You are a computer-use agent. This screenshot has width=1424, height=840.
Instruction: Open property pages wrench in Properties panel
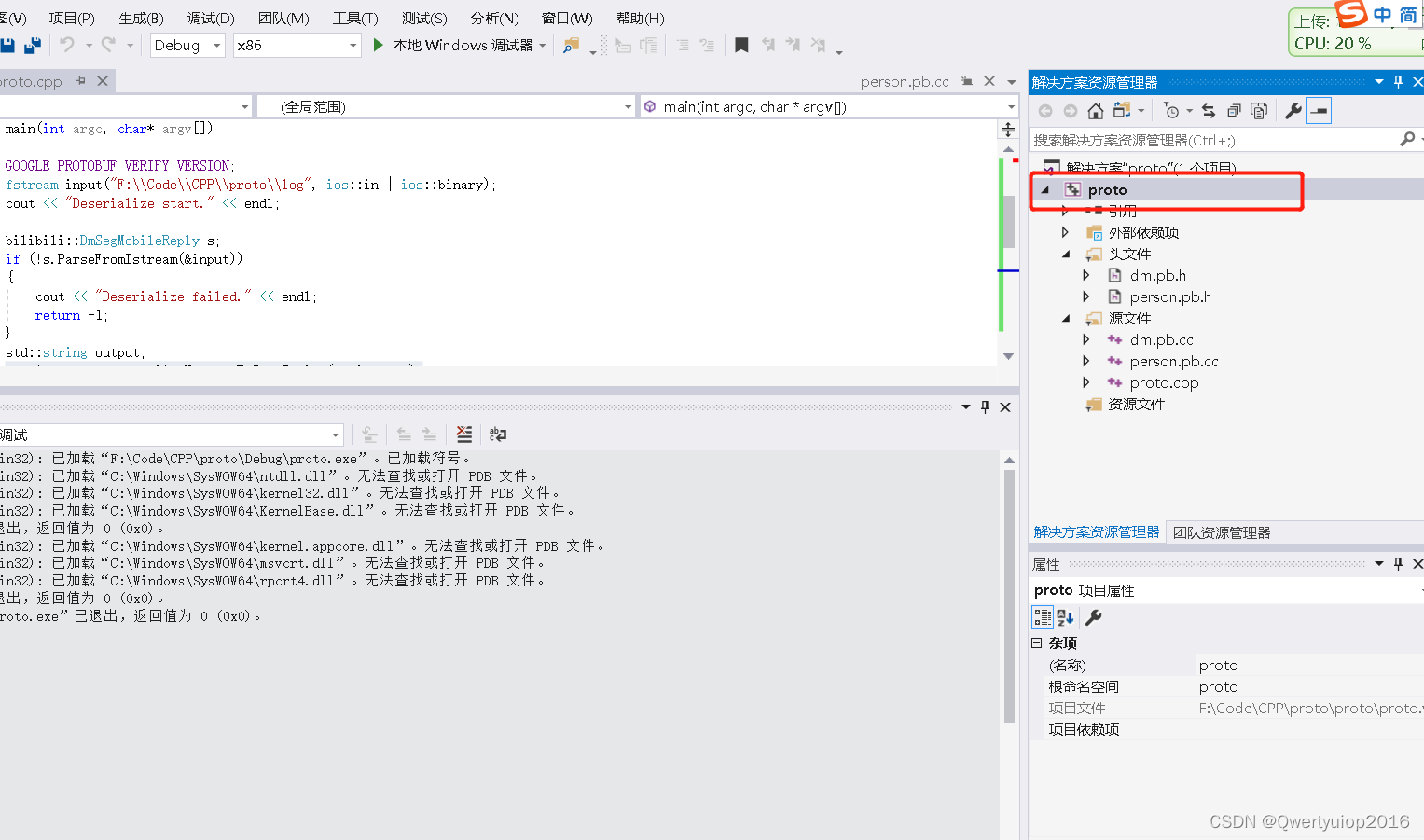(1094, 617)
